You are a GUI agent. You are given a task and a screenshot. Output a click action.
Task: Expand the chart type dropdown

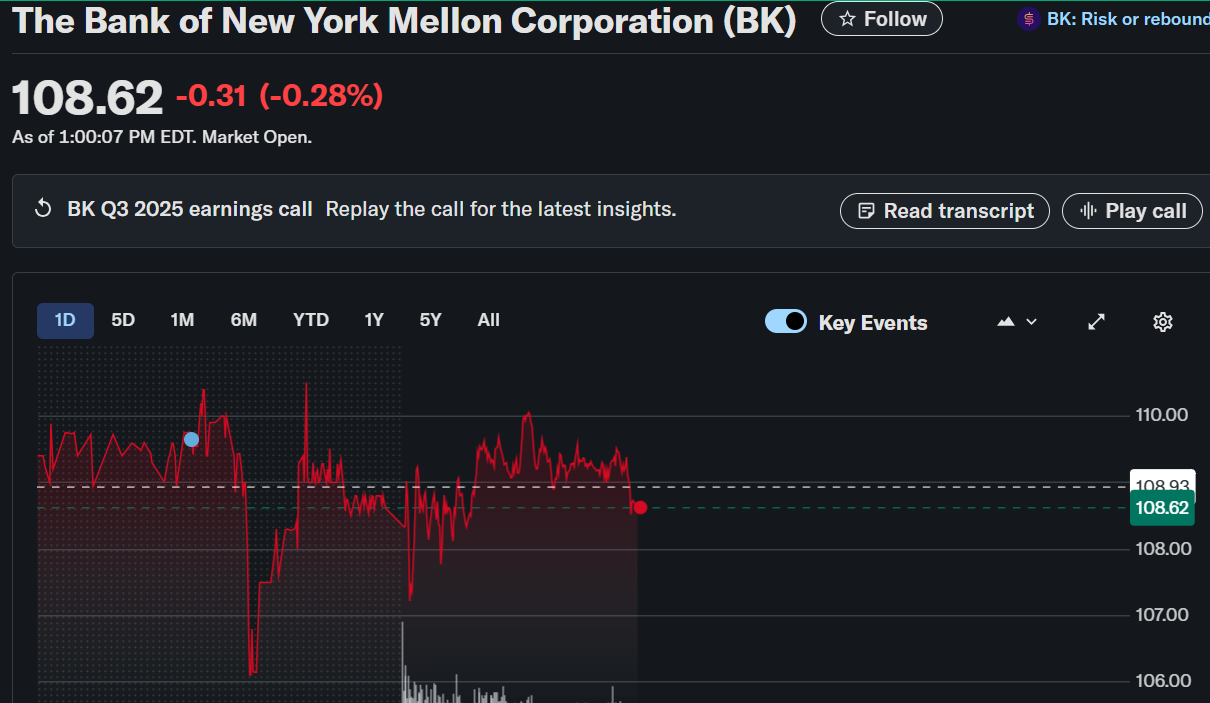[x=1017, y=322]
